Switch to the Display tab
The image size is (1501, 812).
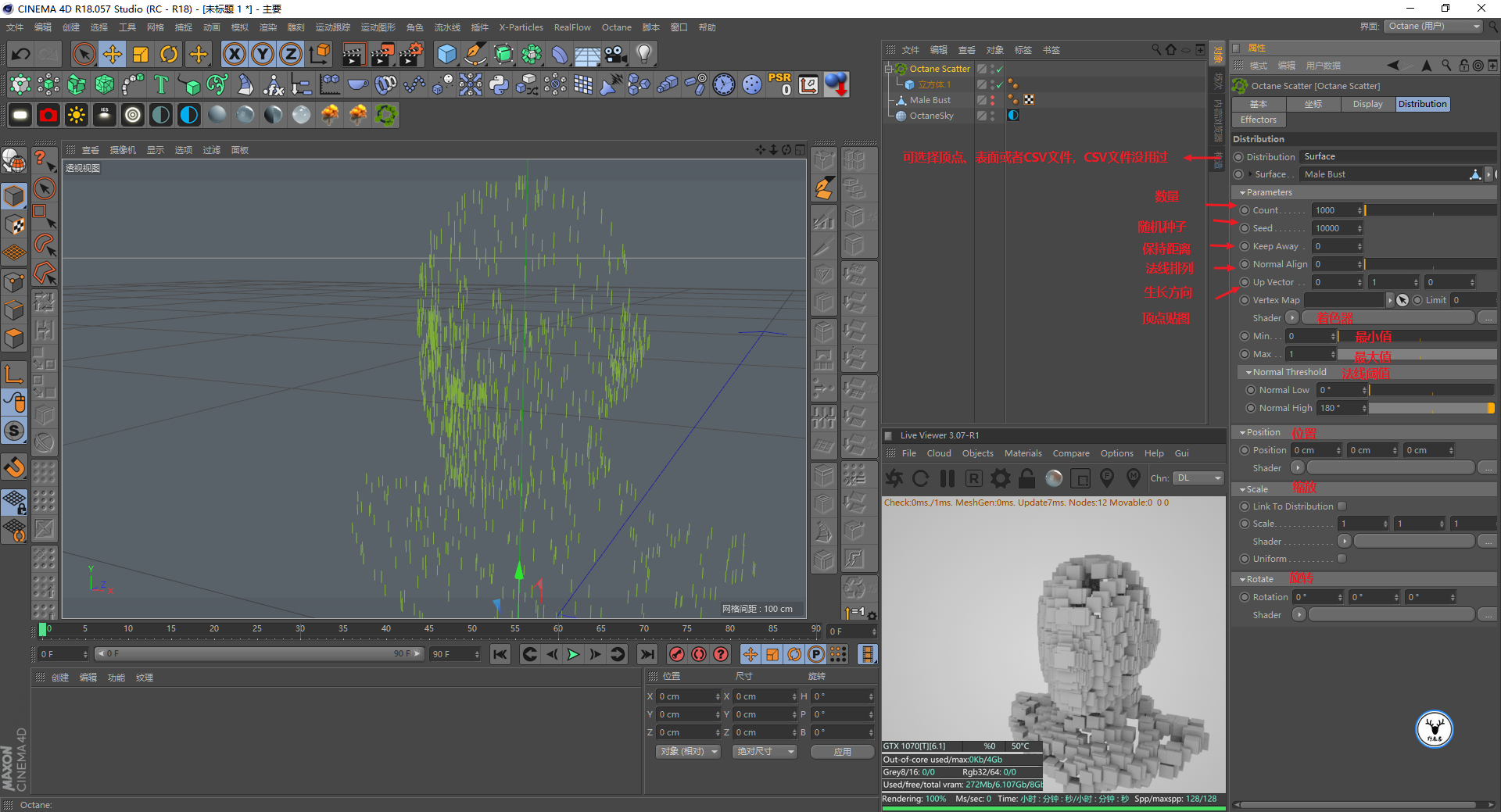click(1367, 104)
